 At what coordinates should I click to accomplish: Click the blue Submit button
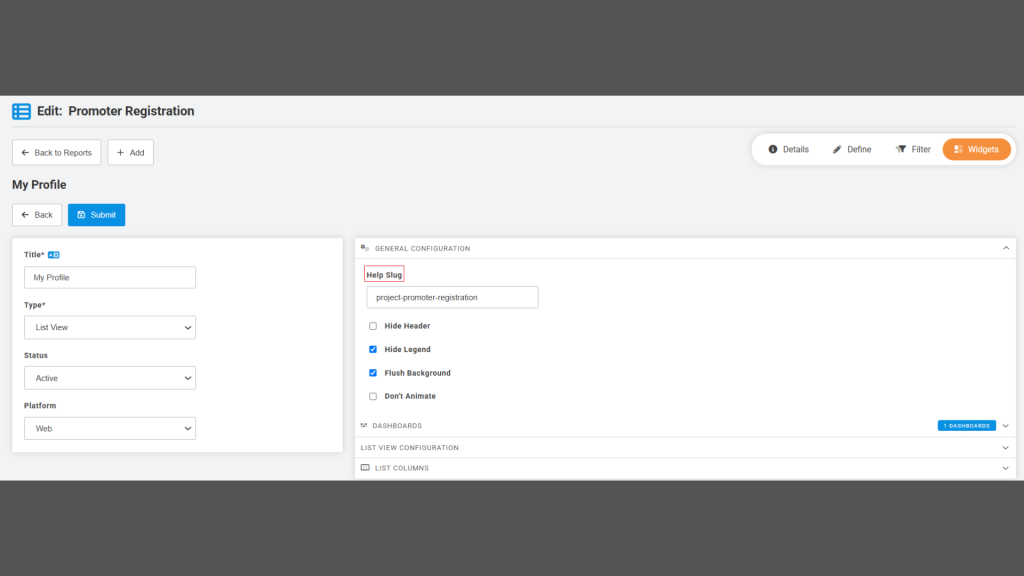coord(97,215)
